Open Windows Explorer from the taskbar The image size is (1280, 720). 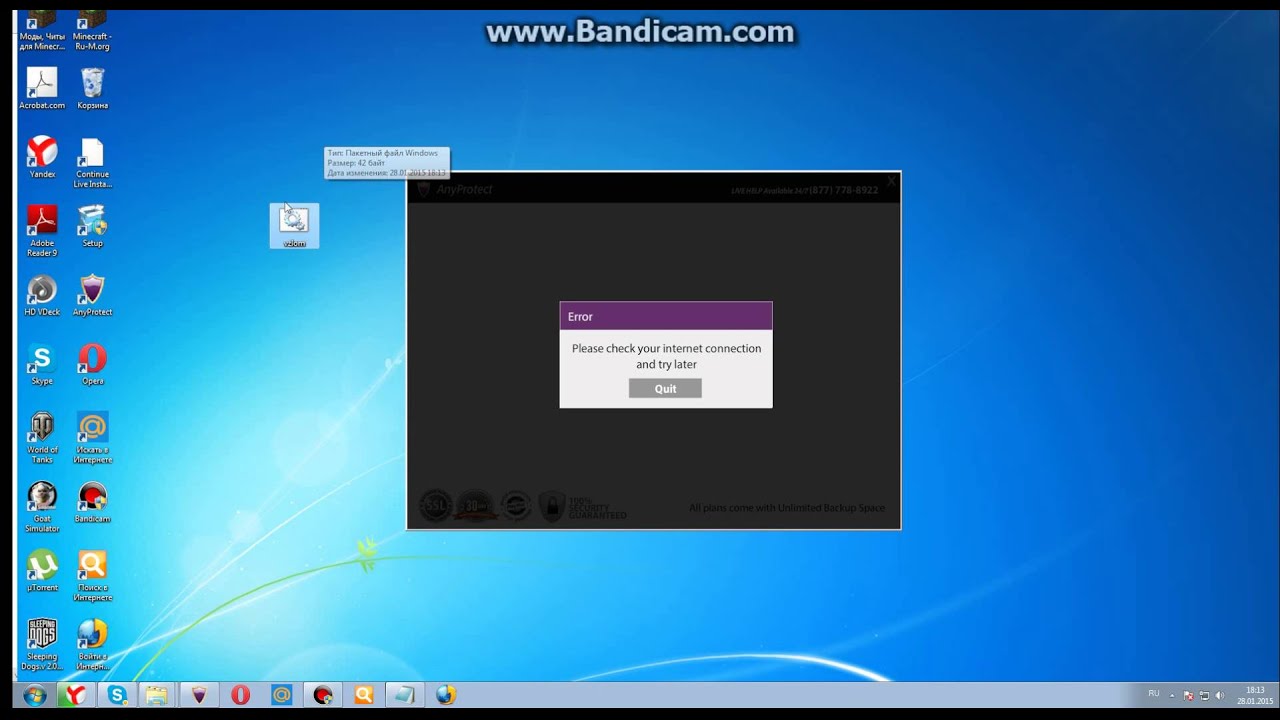coord(157,695)
